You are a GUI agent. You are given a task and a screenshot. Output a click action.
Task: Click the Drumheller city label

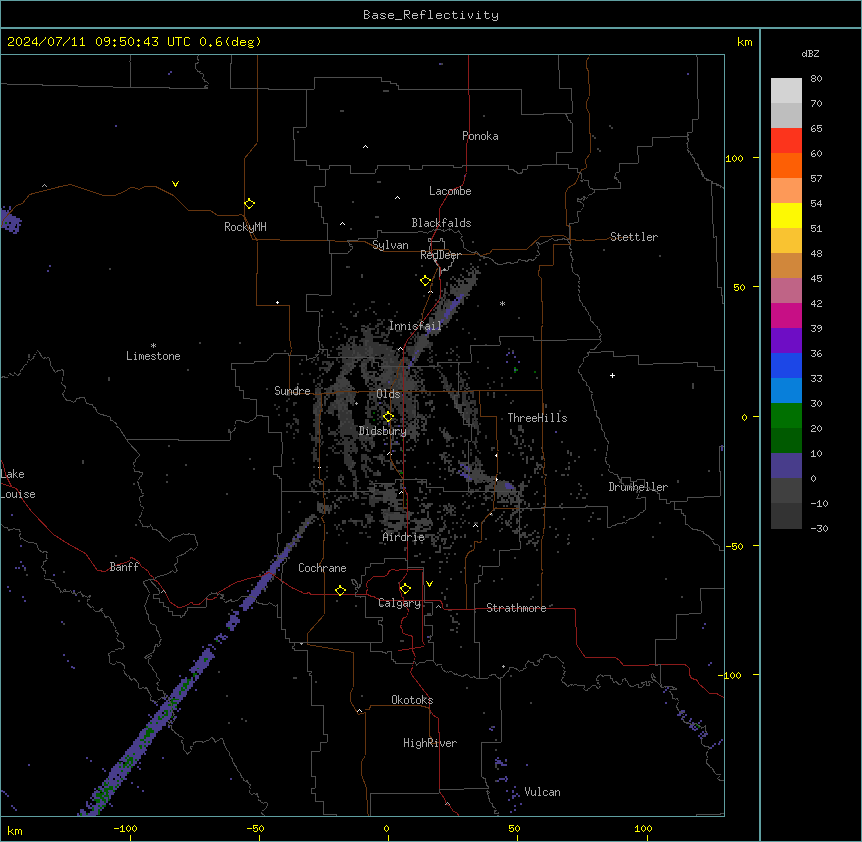638,487
